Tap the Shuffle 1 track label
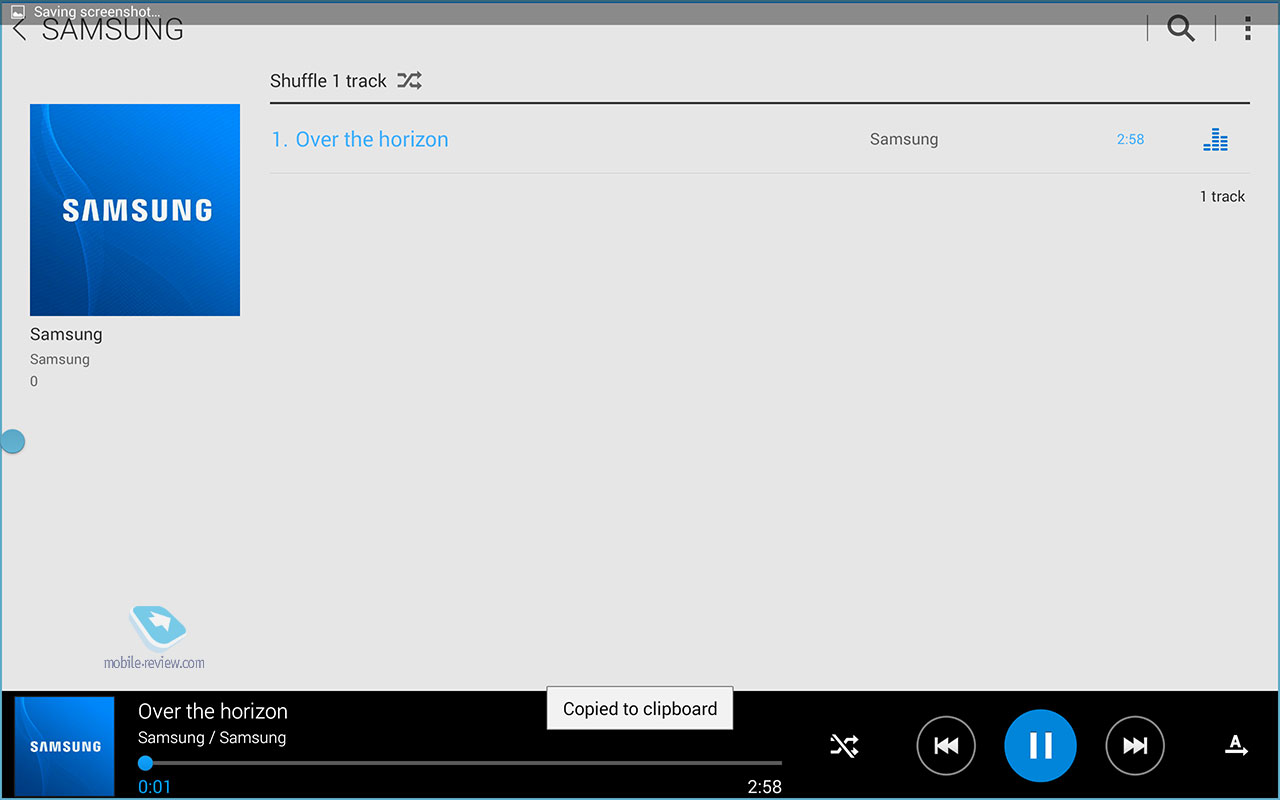The image size is (1280, 800). point(328,81)
